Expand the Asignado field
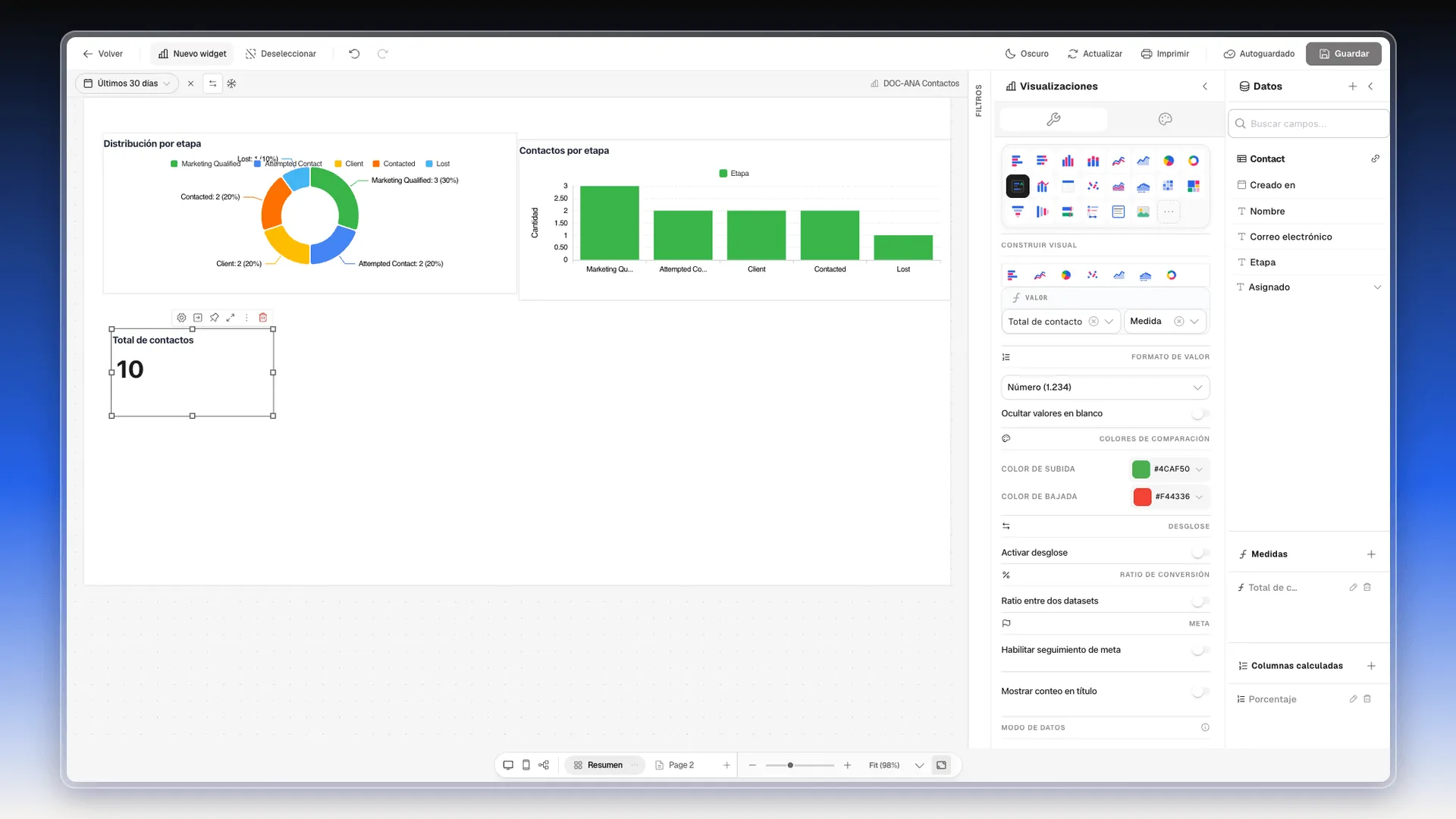Viewport: 1456px width, 819px height. coord(1377,287)
